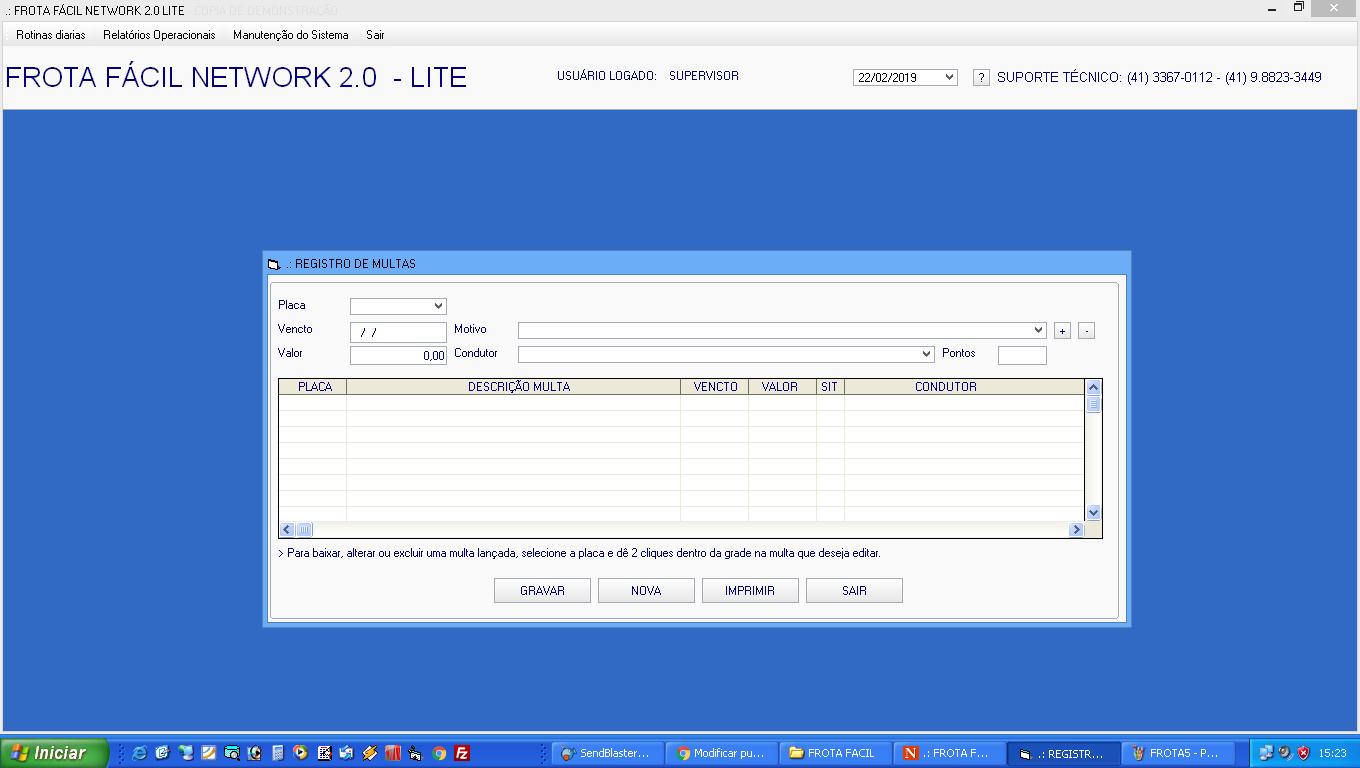Open the red antivirus icon in the system tray

(1303, 753)
